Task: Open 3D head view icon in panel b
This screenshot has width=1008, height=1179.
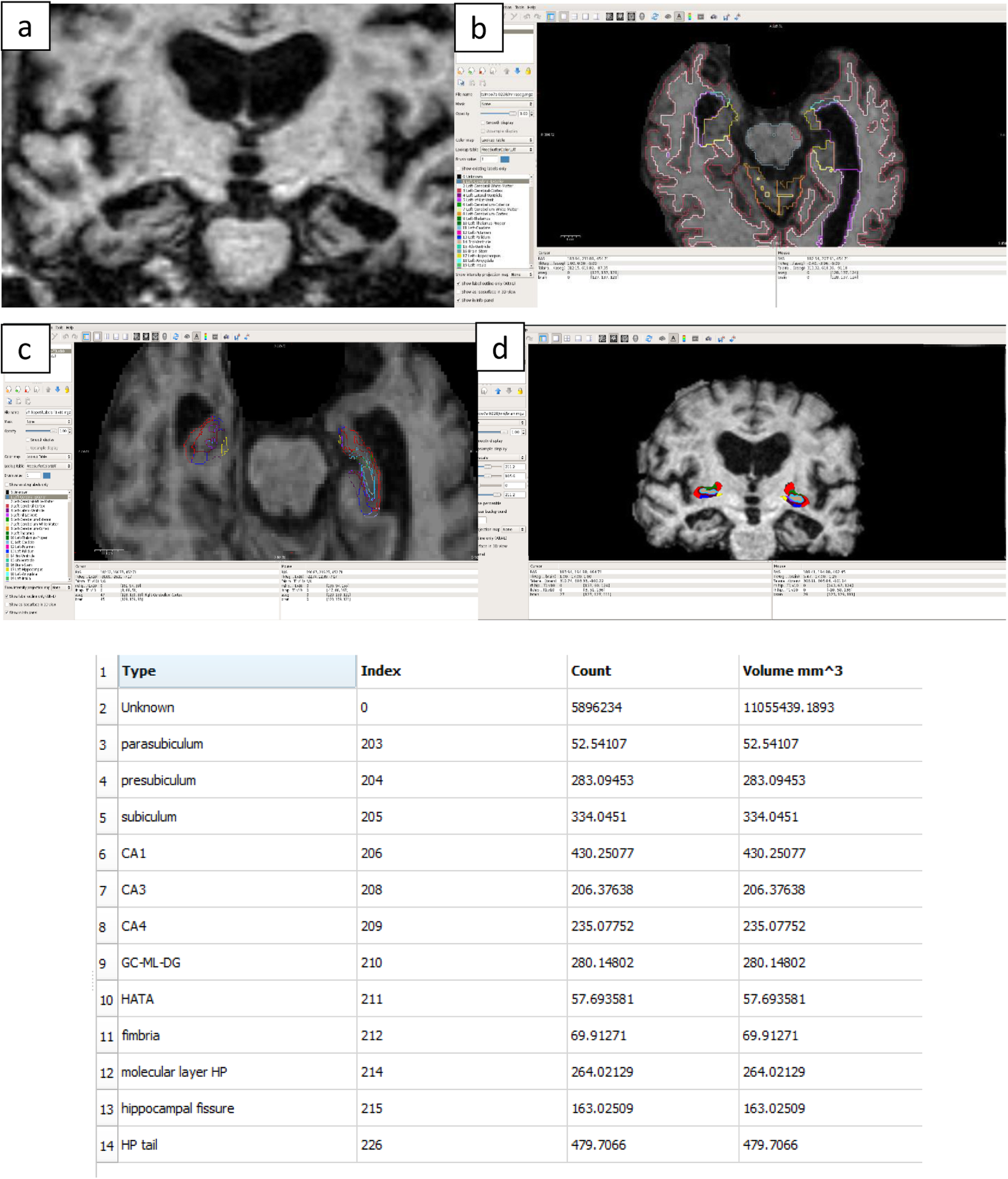Action: (x=642, y=17)
